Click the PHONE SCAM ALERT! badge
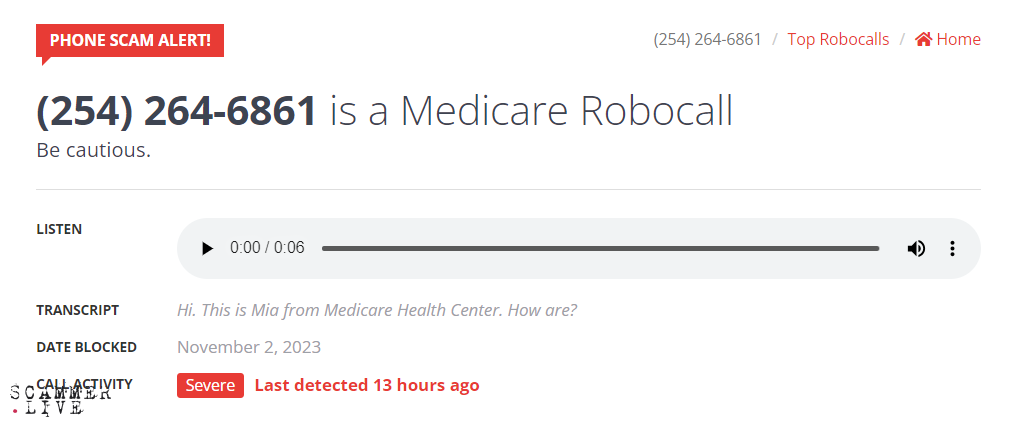This screenshot has width=1026, height=427. click(130, 40)
